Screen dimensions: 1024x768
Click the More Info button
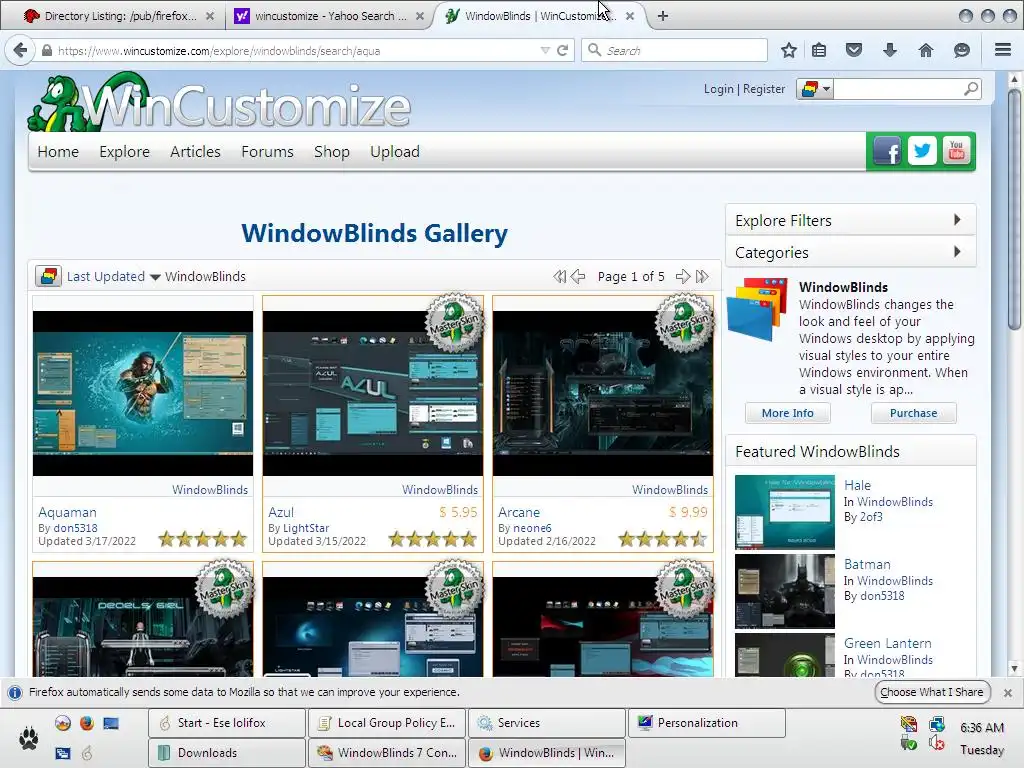pos(788,413)
